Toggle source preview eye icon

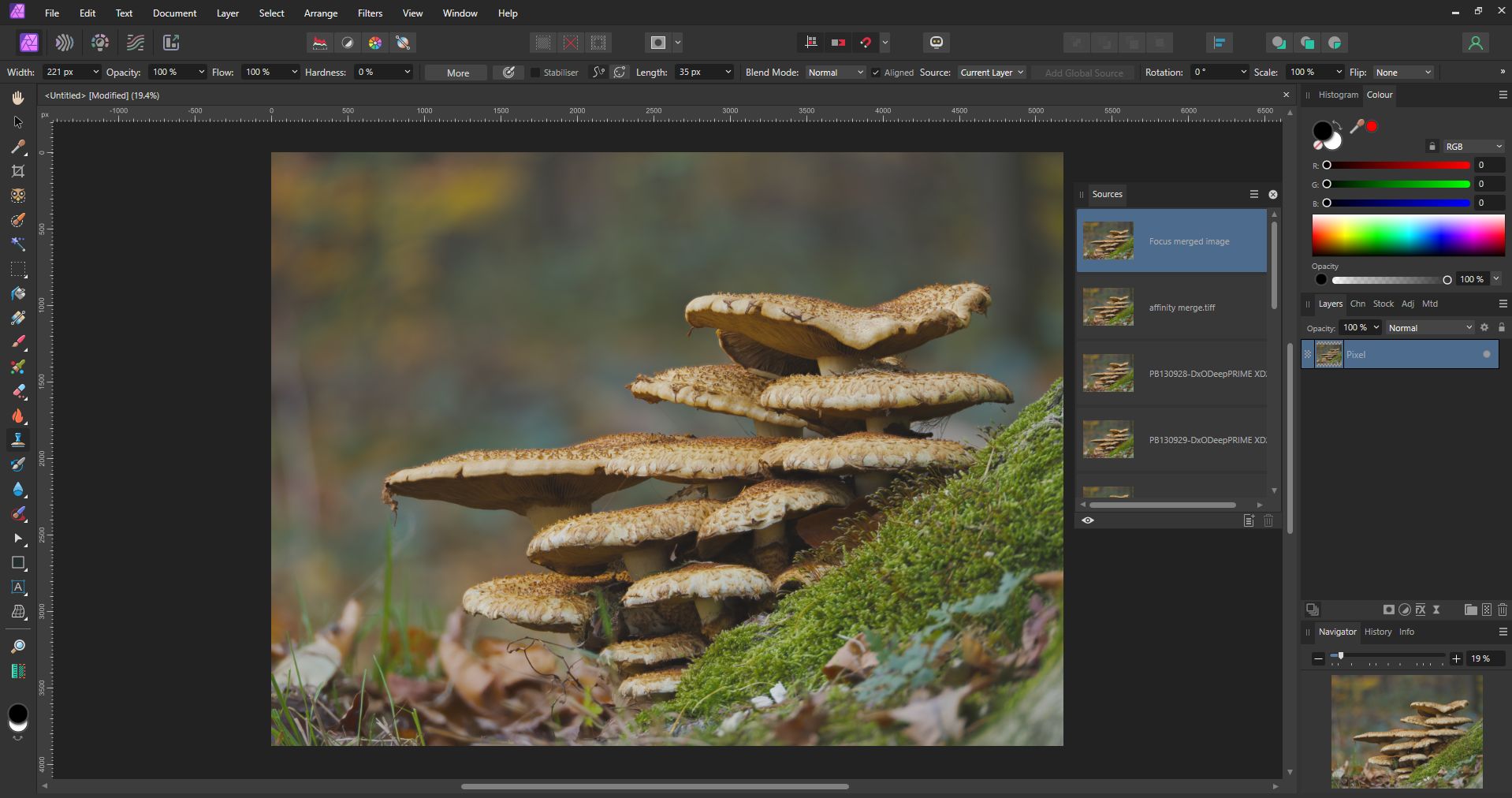tap(1088, 520)
